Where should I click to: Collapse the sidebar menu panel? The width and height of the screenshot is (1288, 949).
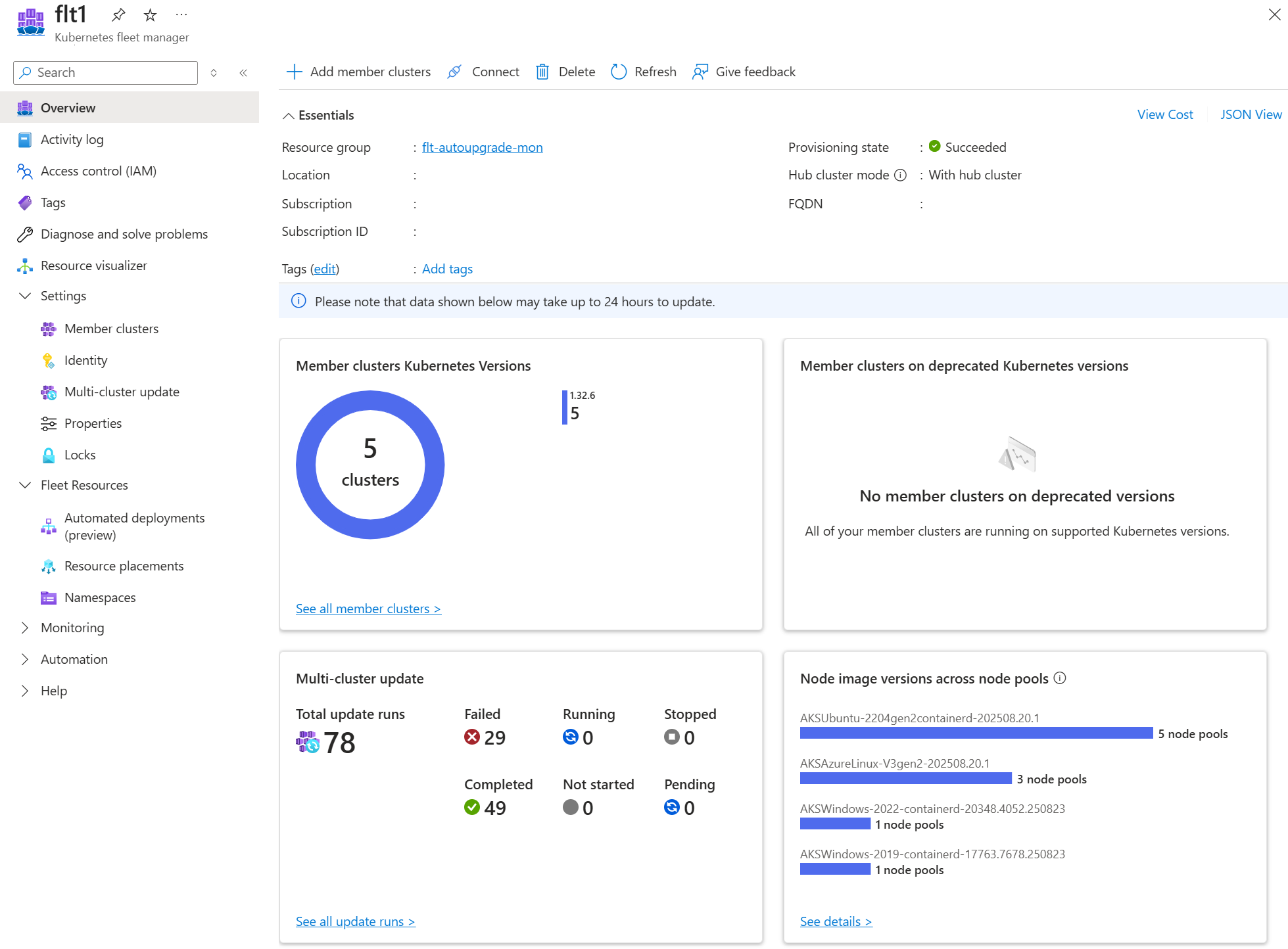243,73
